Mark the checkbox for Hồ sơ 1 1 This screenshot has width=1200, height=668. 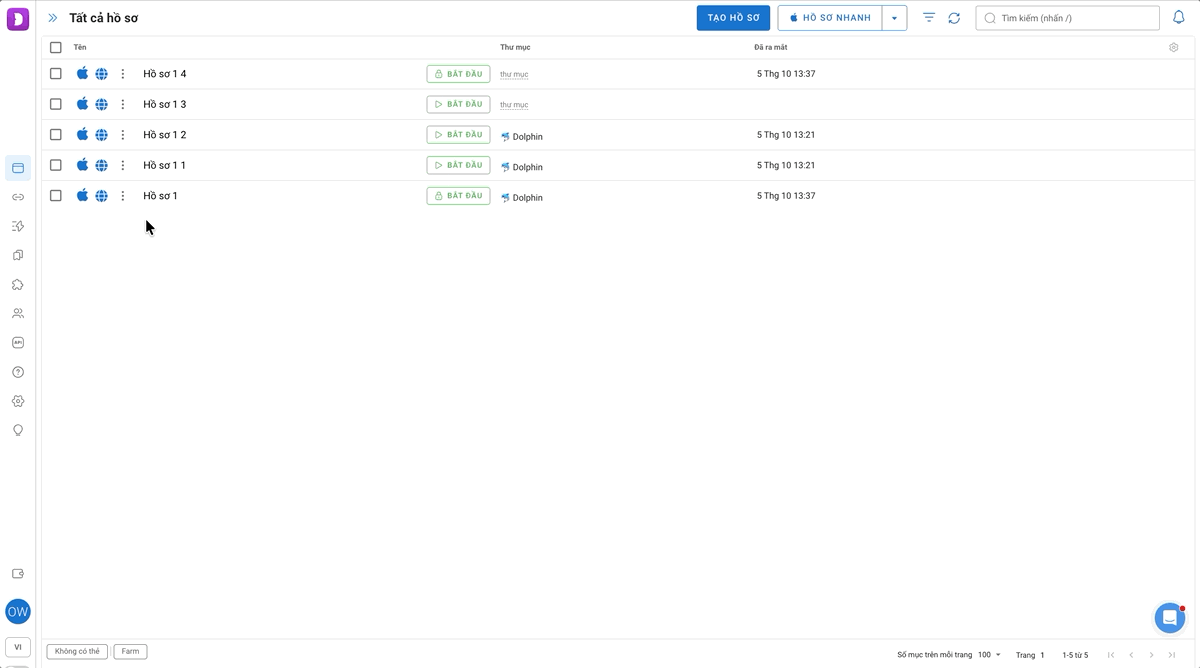coord(56,165)
